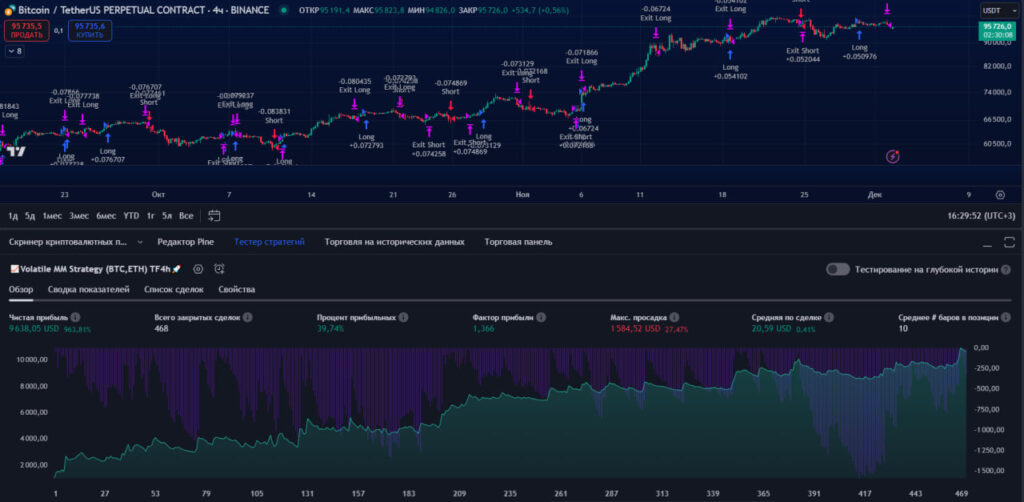Click the 16:29:52 (UTC+3) timezone clock
Viewport: 1024px width, 502px height.
[981, 216]
